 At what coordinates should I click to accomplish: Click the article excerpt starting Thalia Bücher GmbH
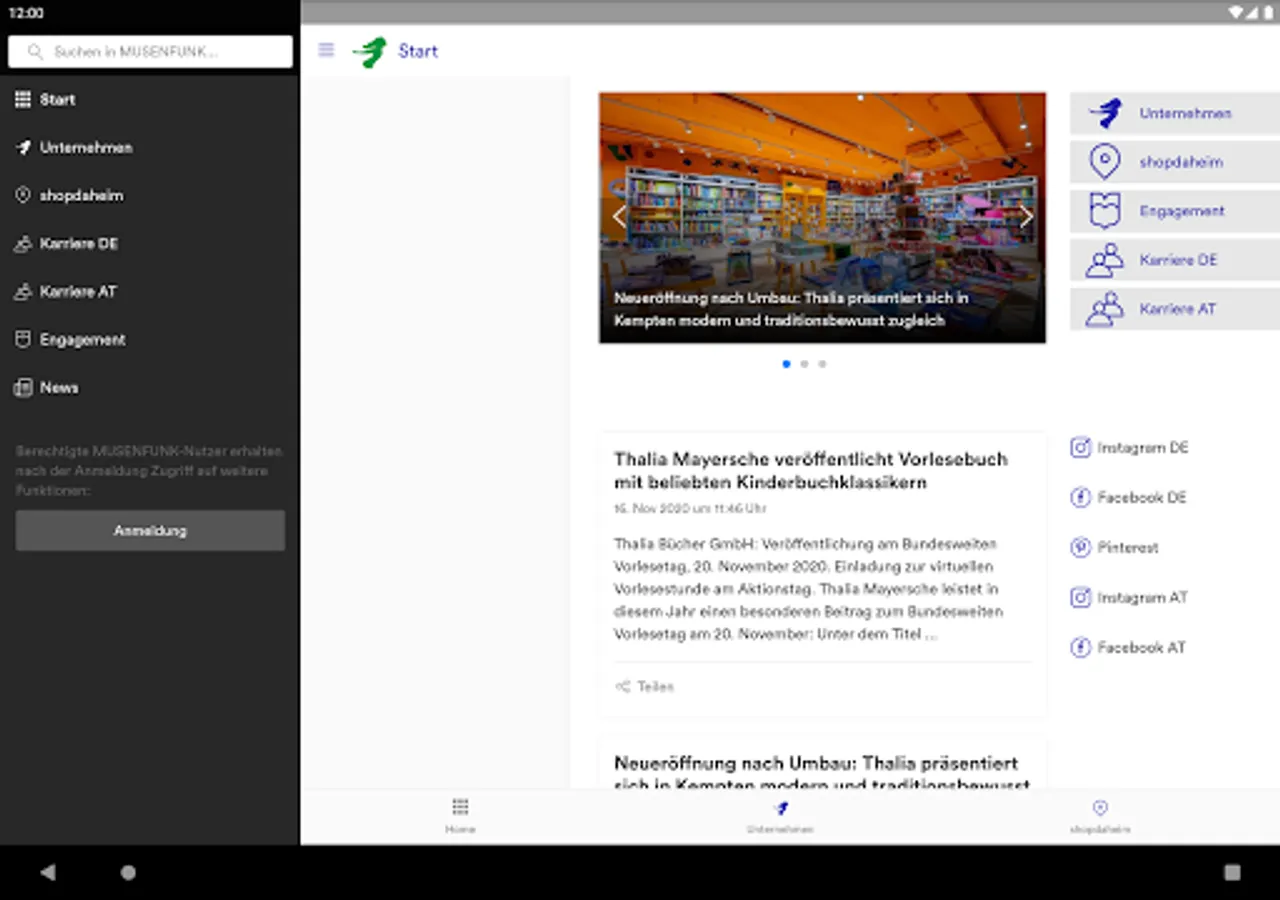click(808, 589)
